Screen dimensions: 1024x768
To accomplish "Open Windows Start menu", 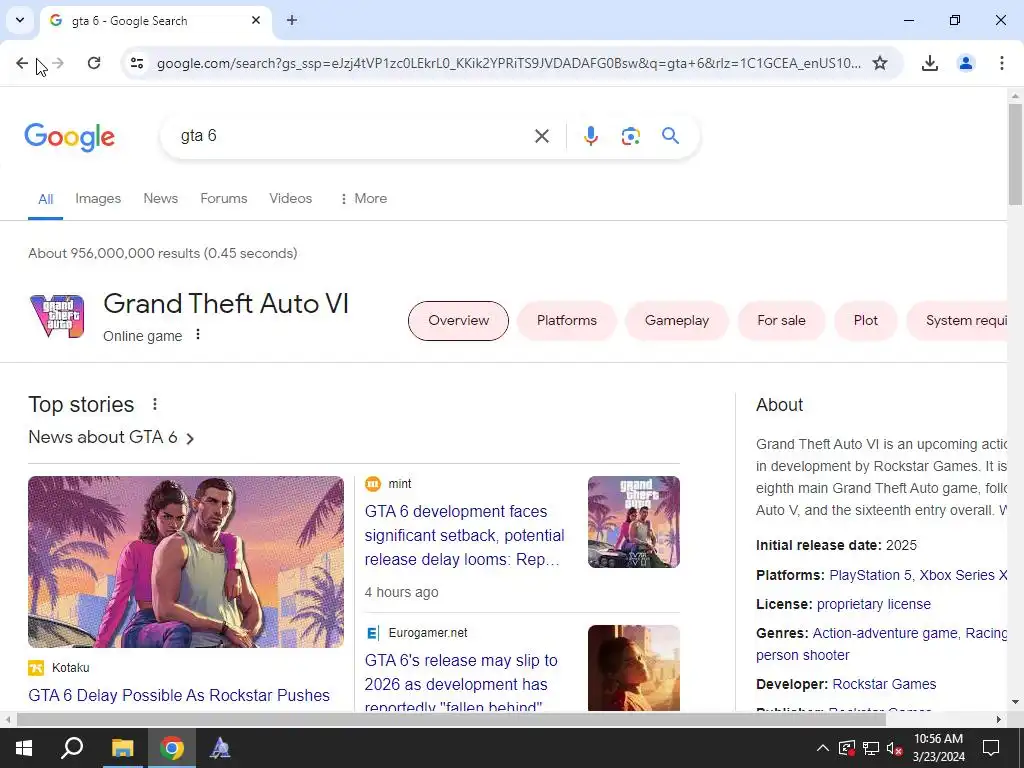I will [24, 748].
